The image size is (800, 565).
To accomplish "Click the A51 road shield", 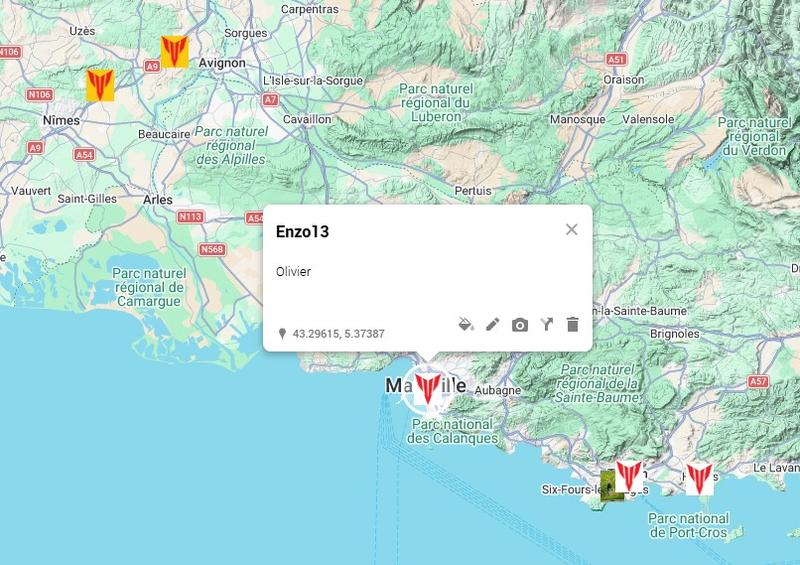I will [616, 59].
